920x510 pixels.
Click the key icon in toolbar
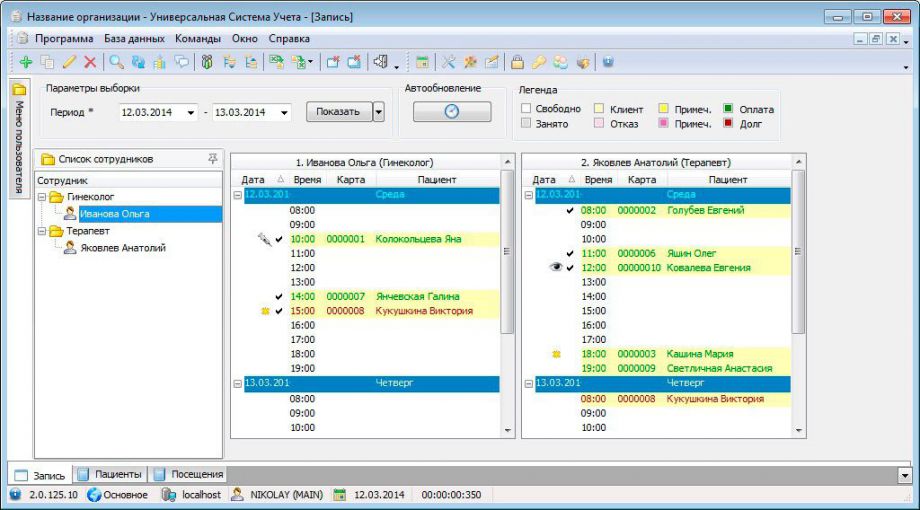click(x=538, y=62)
